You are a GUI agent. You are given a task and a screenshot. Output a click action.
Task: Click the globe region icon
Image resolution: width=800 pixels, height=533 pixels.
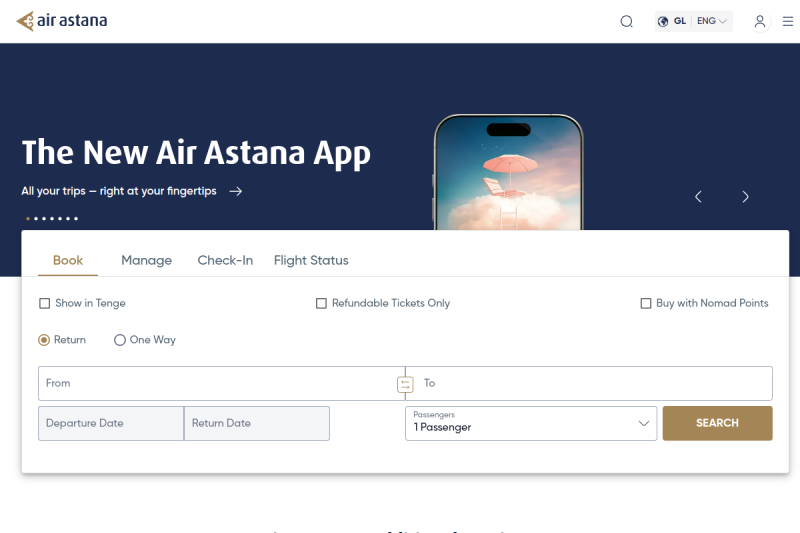(663, 21)
